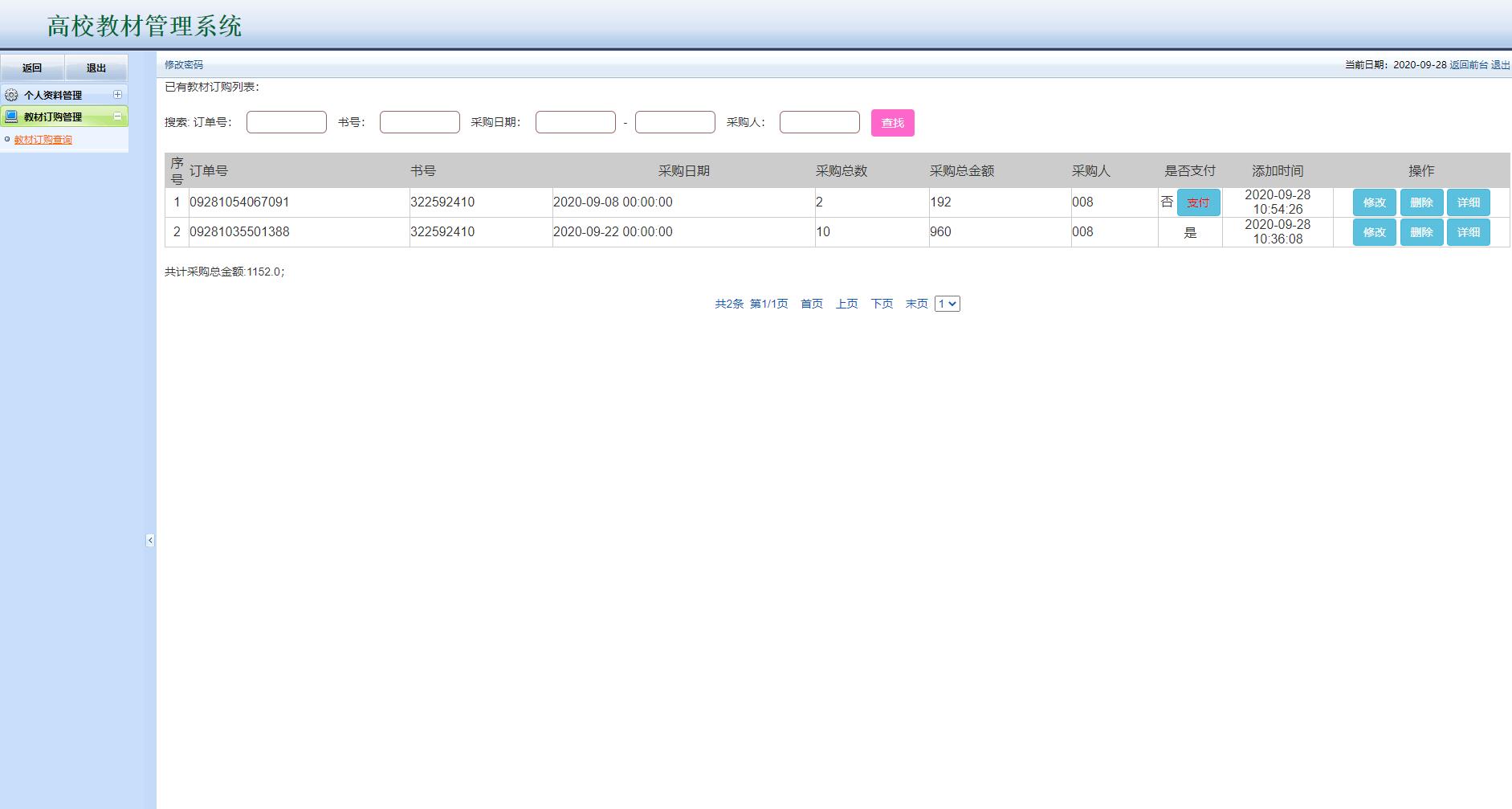Image resolution: width=1512 pixels, height=809 pixels.
Task: Click the computer icon beside 教材订购管理
Action: pos(11,116)
